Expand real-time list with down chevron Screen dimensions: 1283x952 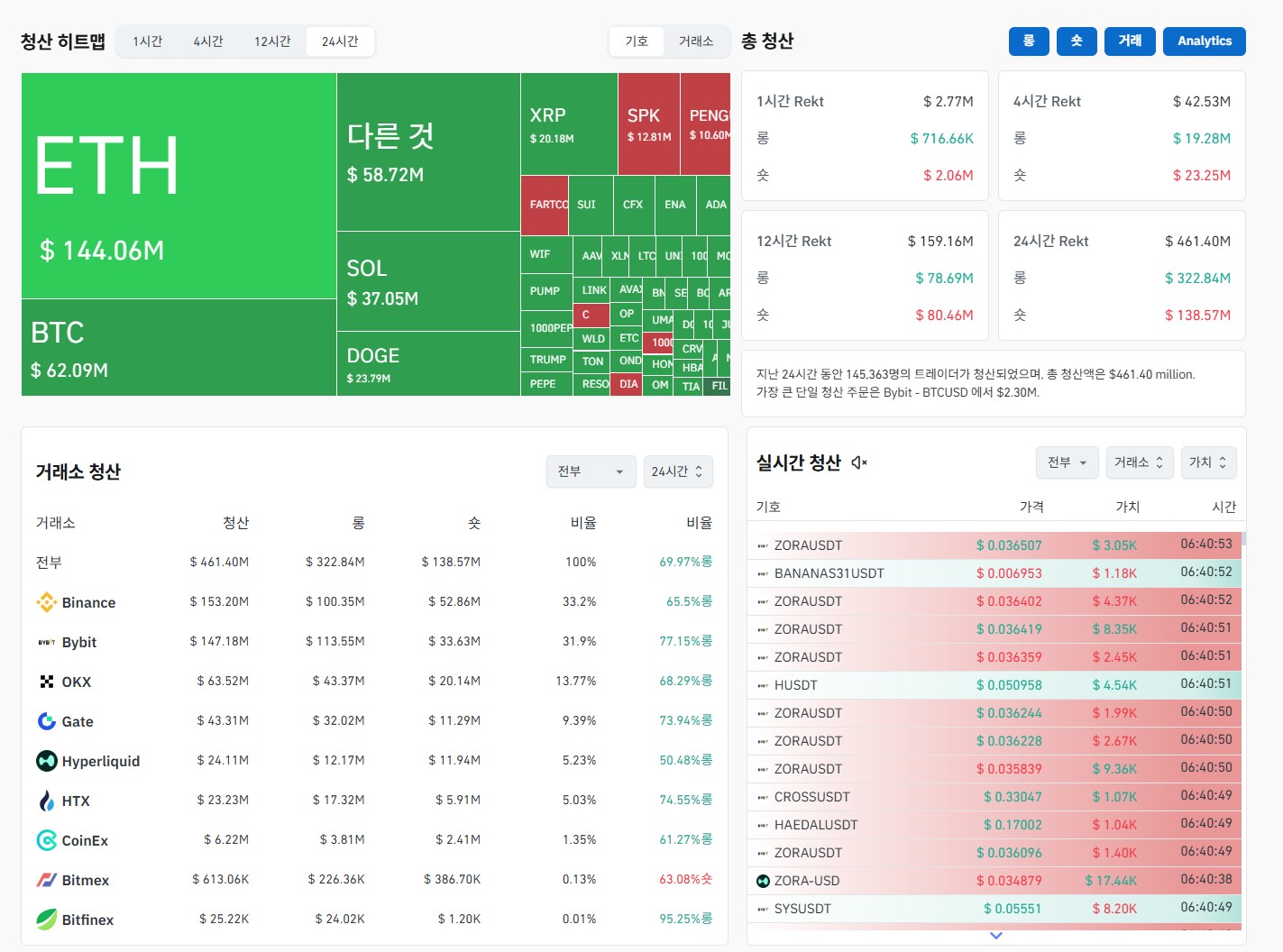coord(996,936)
